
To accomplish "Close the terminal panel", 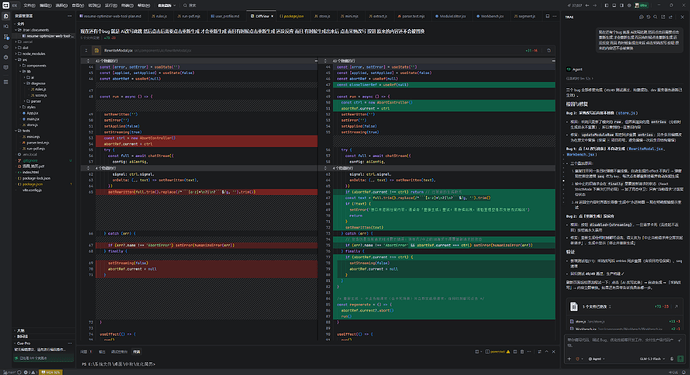I will 554,352.
